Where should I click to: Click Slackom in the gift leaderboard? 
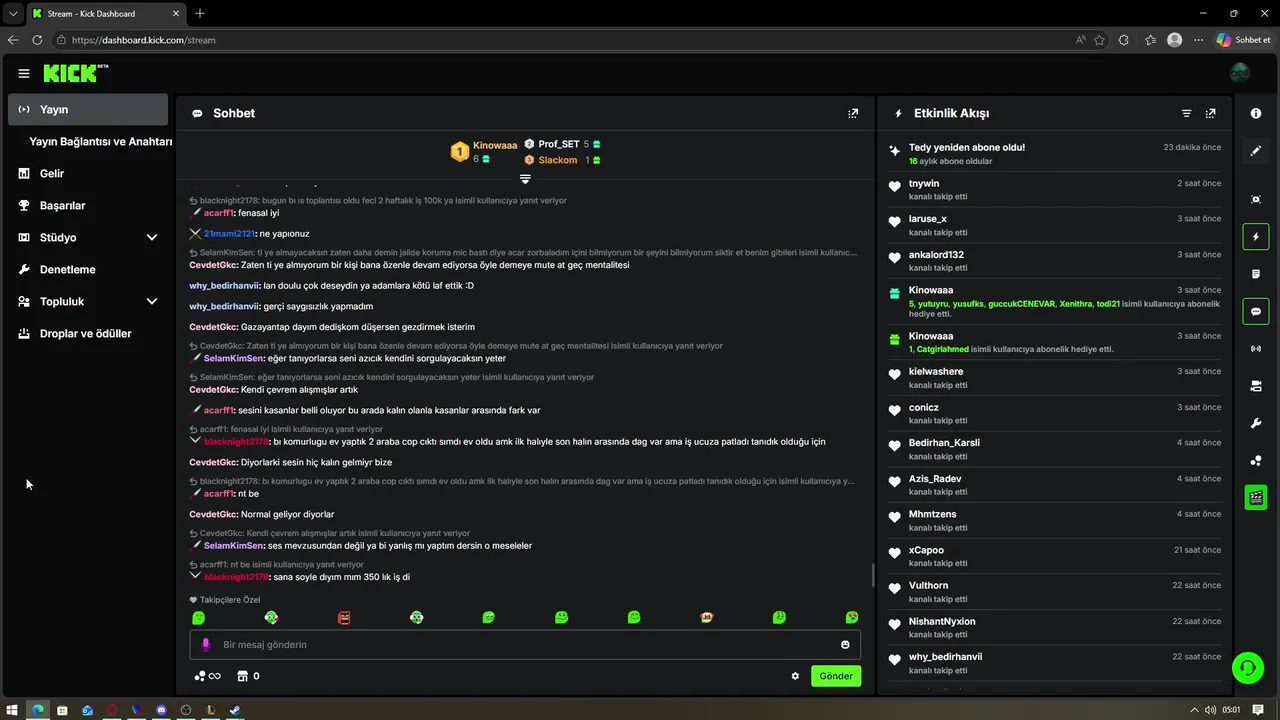pos(558,160)
